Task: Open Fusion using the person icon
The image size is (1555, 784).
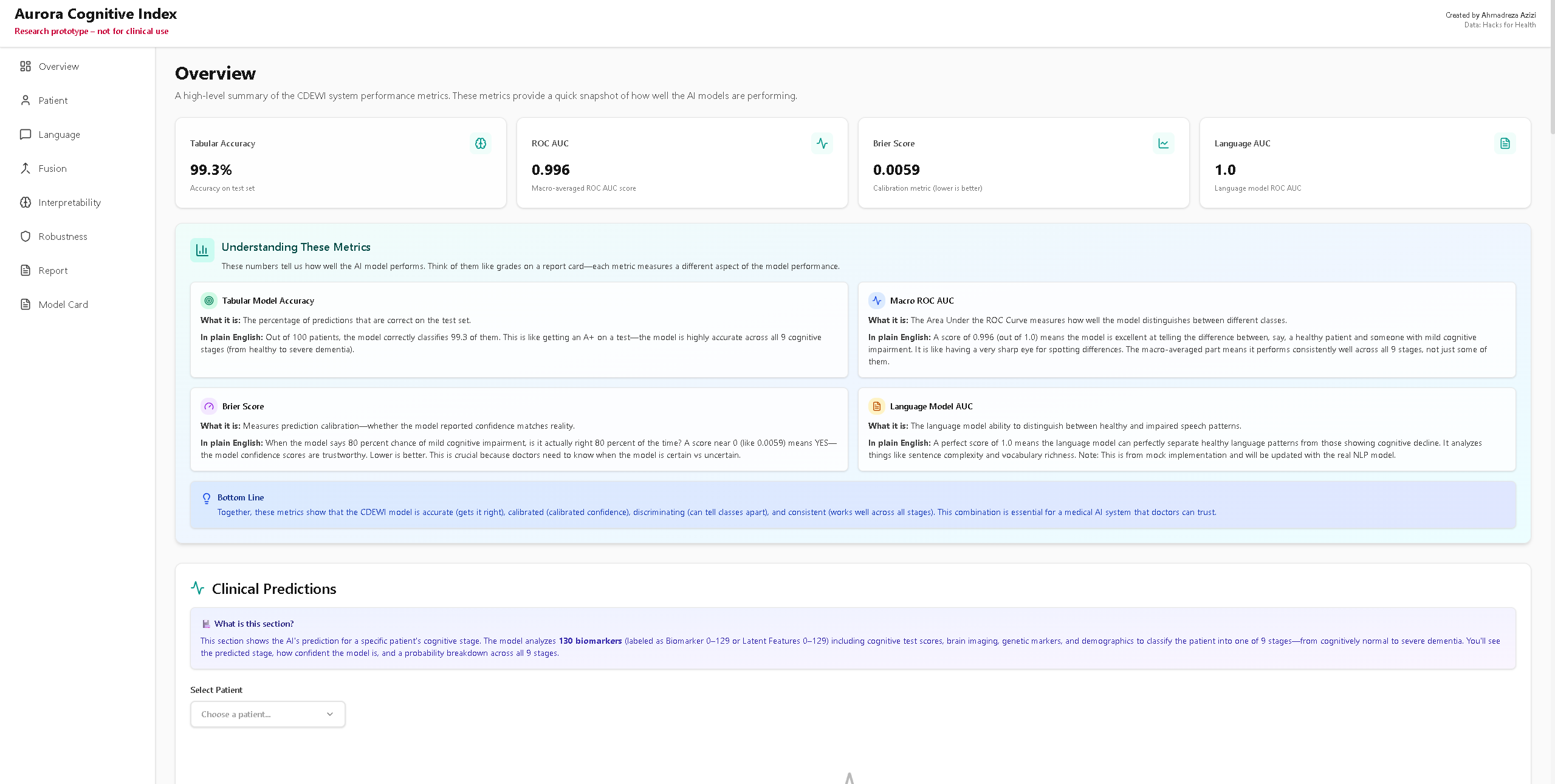Action: tap(26, 168)
